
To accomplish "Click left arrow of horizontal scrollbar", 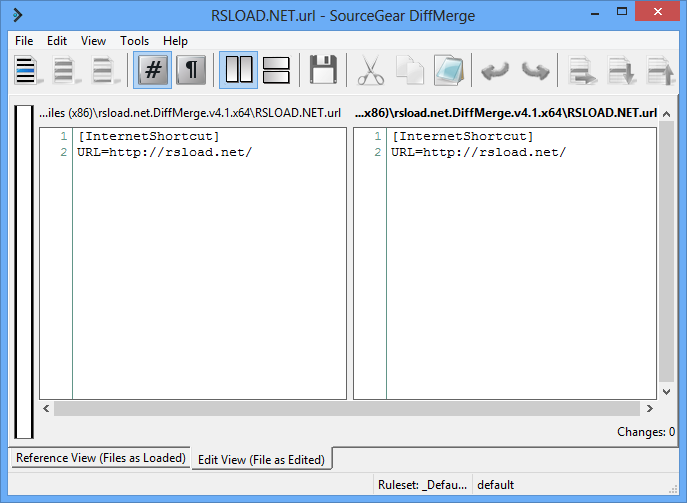I will point(46,408).
